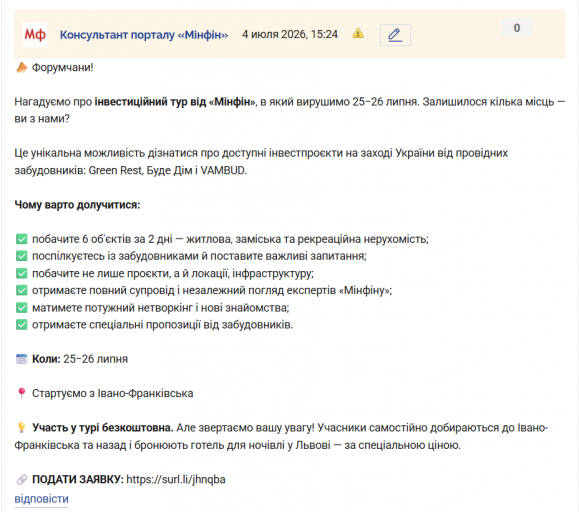Click the Мф avatar logo
The image size is (579, 512).
pyautogui.click(x=35, y=35)
